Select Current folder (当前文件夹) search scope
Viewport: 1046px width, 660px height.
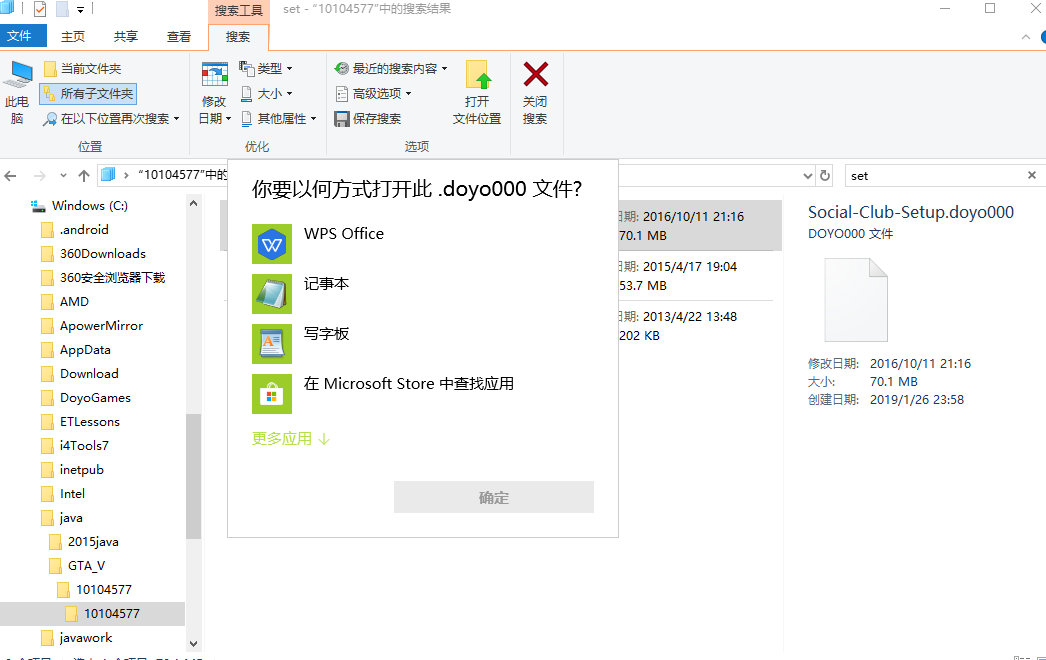[x=83, y=69]
